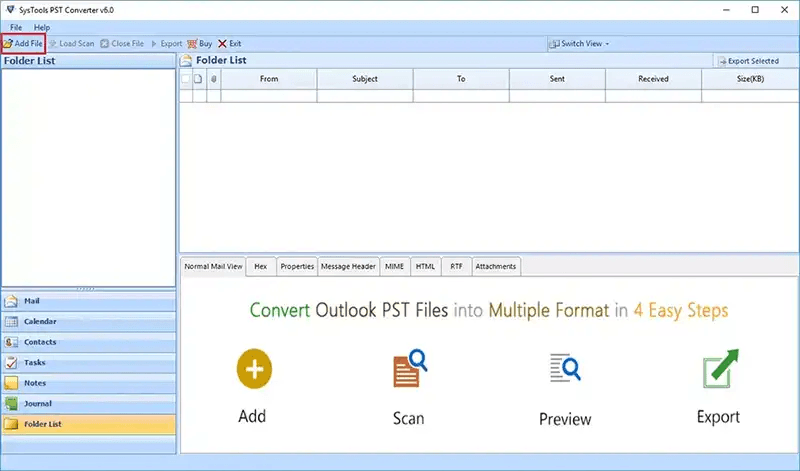Sort by the Received column

(x=653, y=79)
